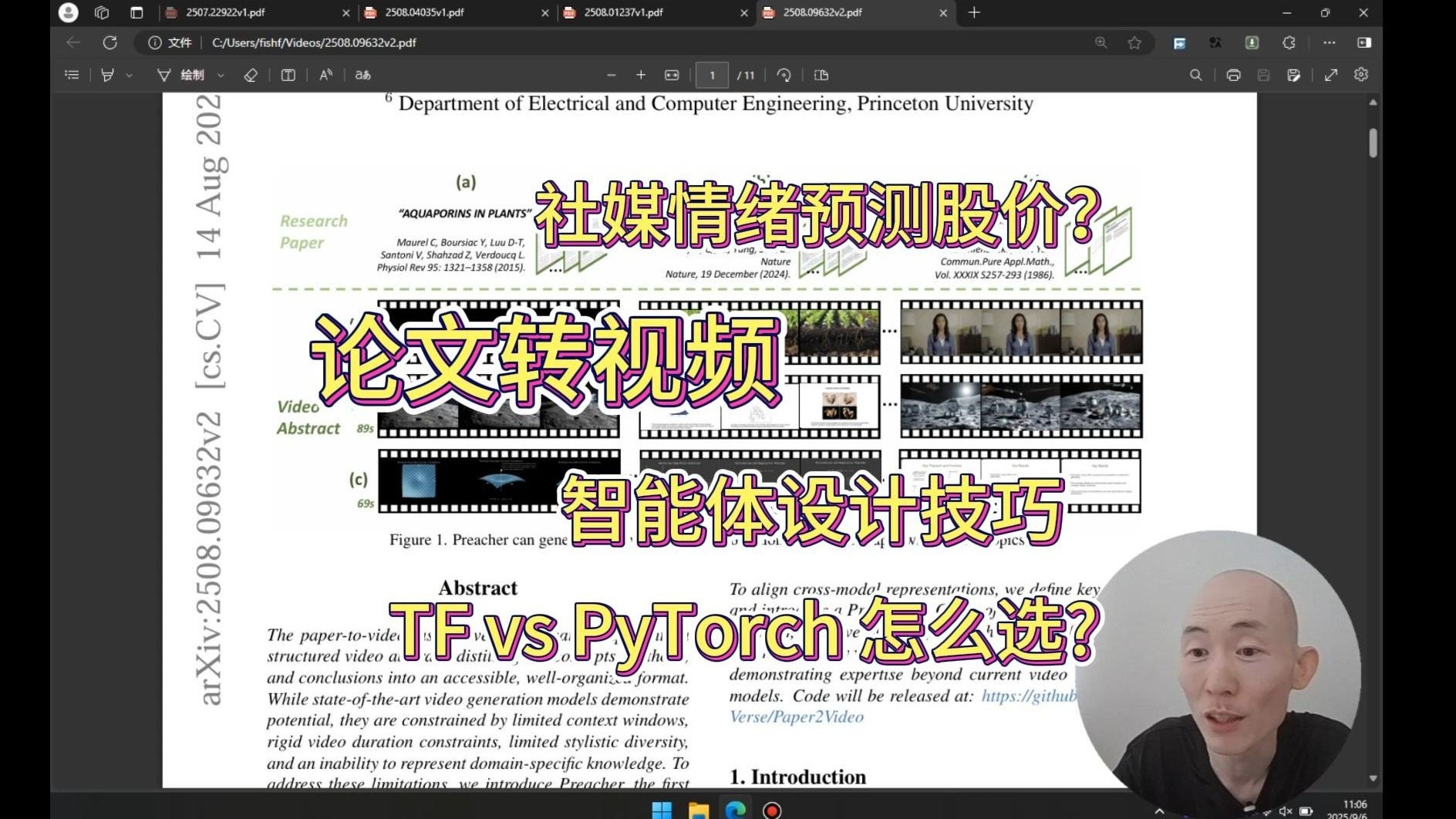Image resolution: width=1456 pixels, height=819 pixels.
Task: Open the browser zoom indicator
Action: tap(1100, 42)
